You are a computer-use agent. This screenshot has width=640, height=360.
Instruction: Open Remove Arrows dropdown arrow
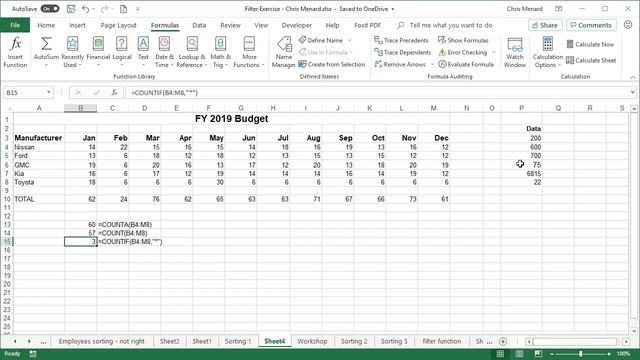point(432,64)
